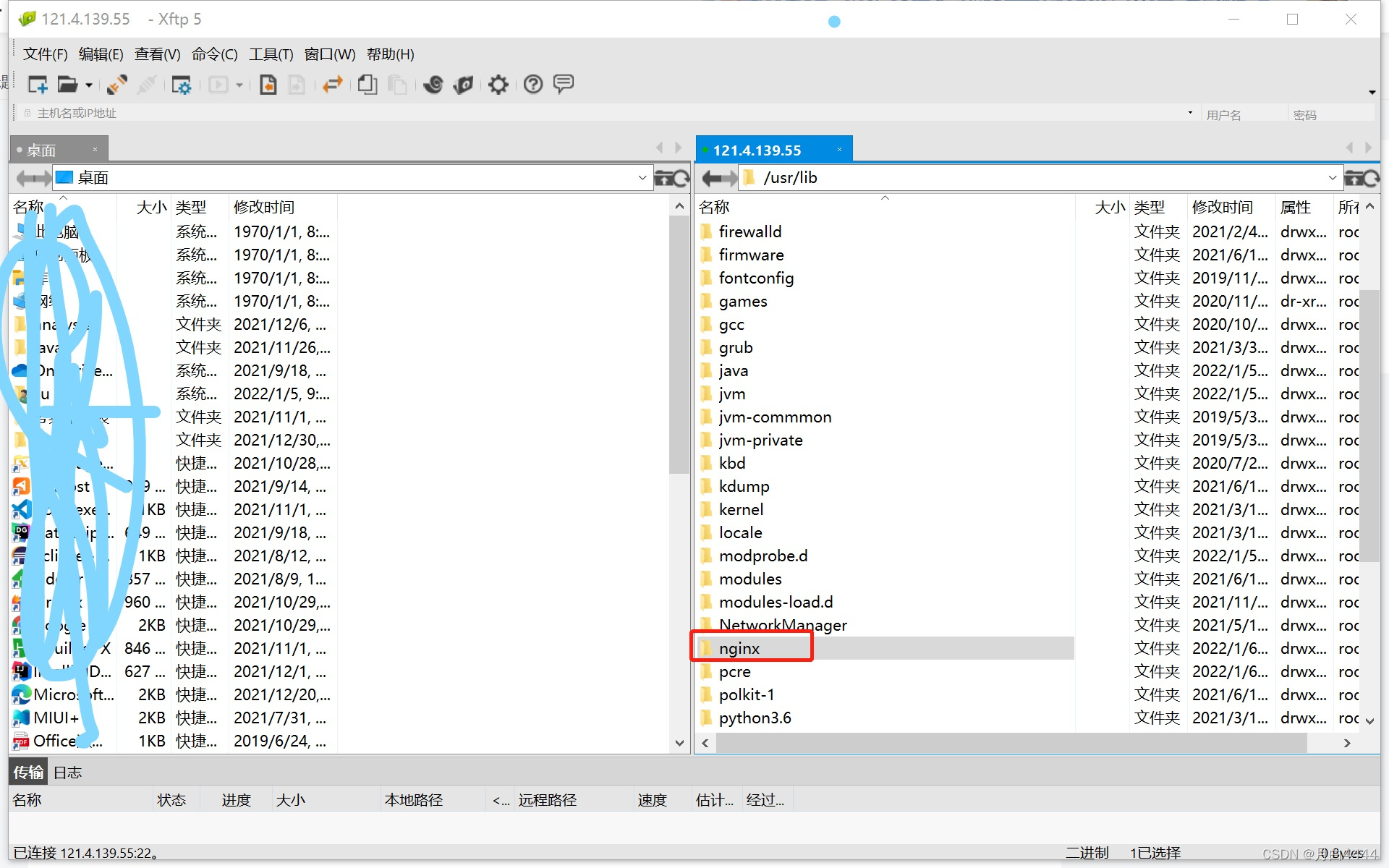Click the help question mark icon
The height and width of the screenshot is (868, 1389).
coord(532,85)
